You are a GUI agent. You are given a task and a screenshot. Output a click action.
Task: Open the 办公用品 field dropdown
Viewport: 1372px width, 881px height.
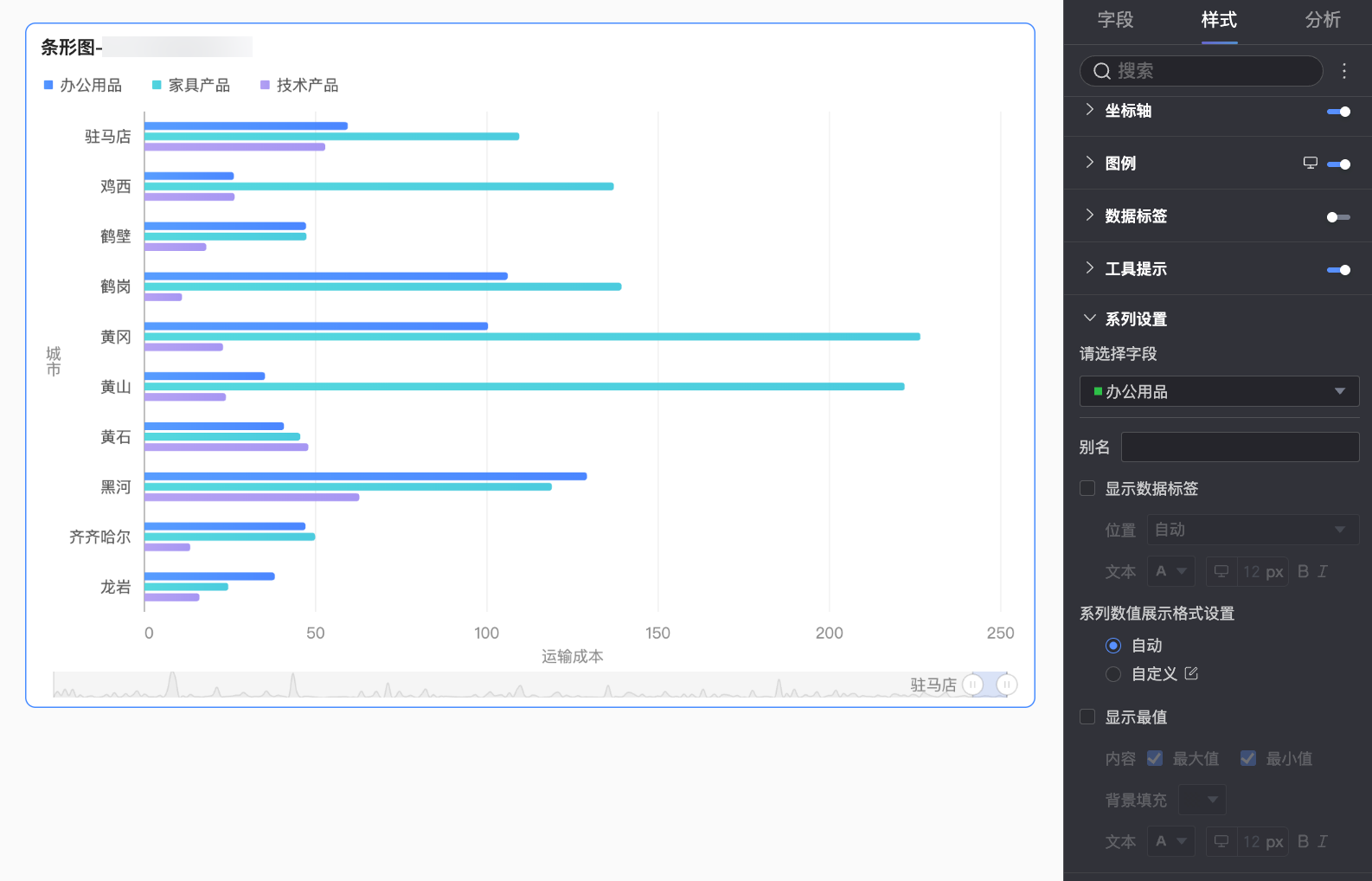point(1219,391)
